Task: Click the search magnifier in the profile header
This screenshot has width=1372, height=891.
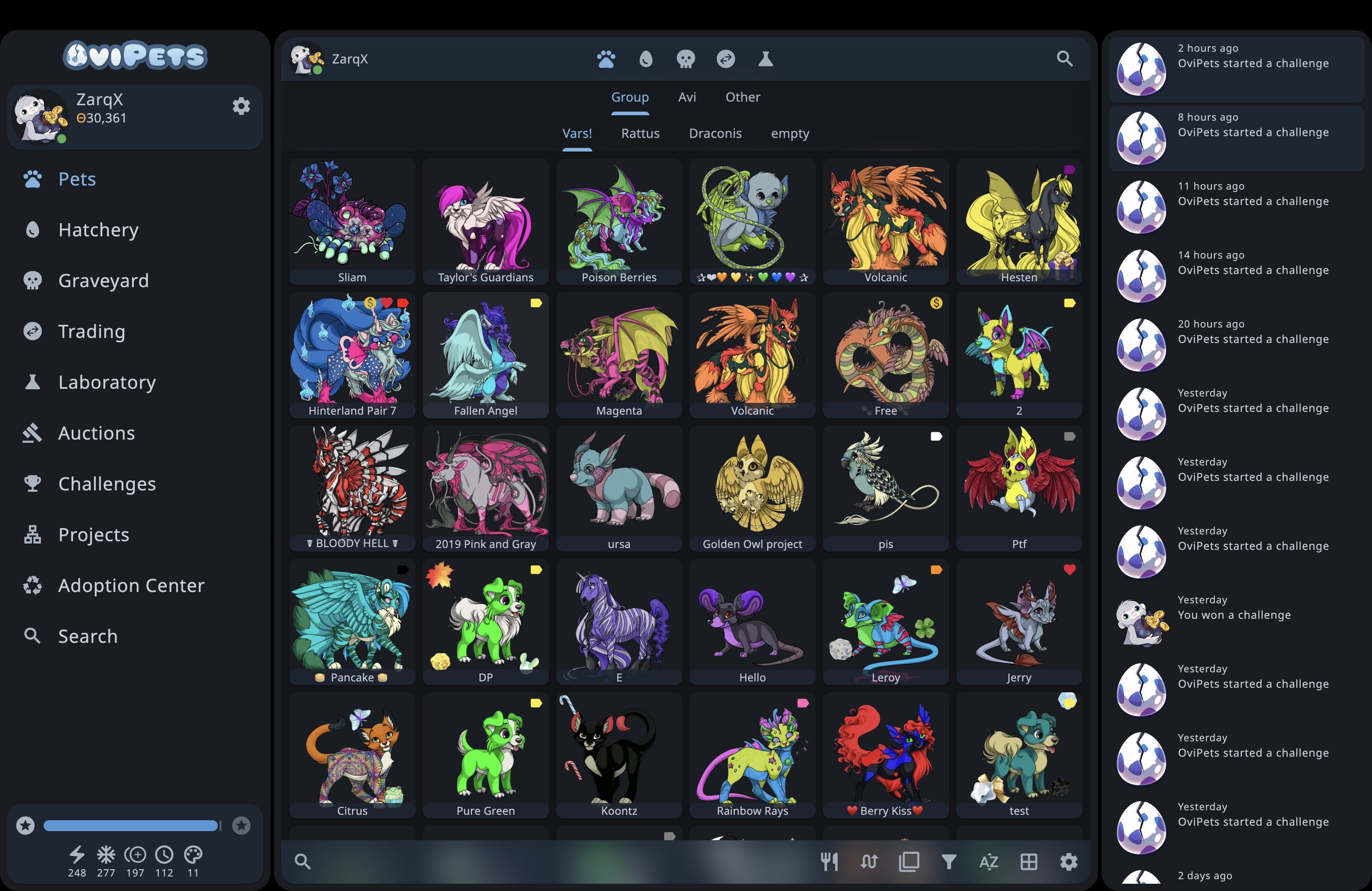Action: pyautogui.click(x=1065, y=59)
